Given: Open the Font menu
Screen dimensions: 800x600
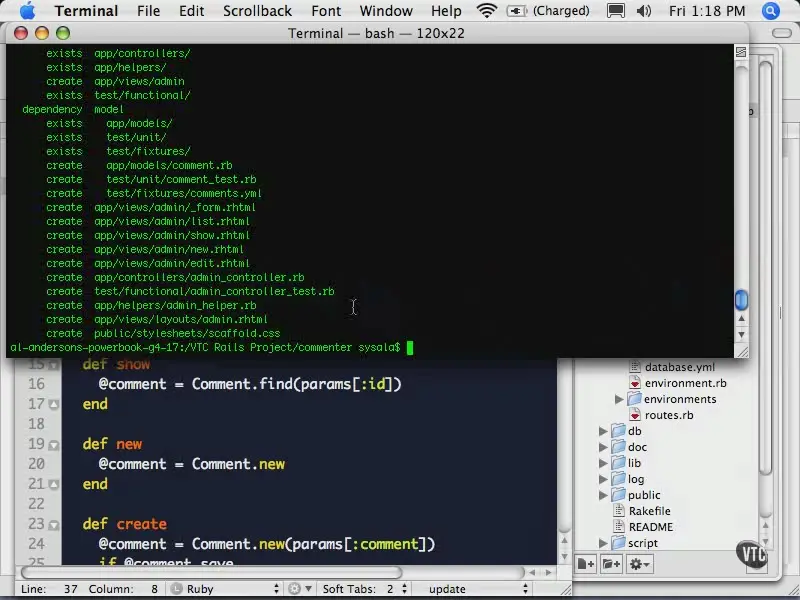Looking at the screenshot, I should click(326, 11).
